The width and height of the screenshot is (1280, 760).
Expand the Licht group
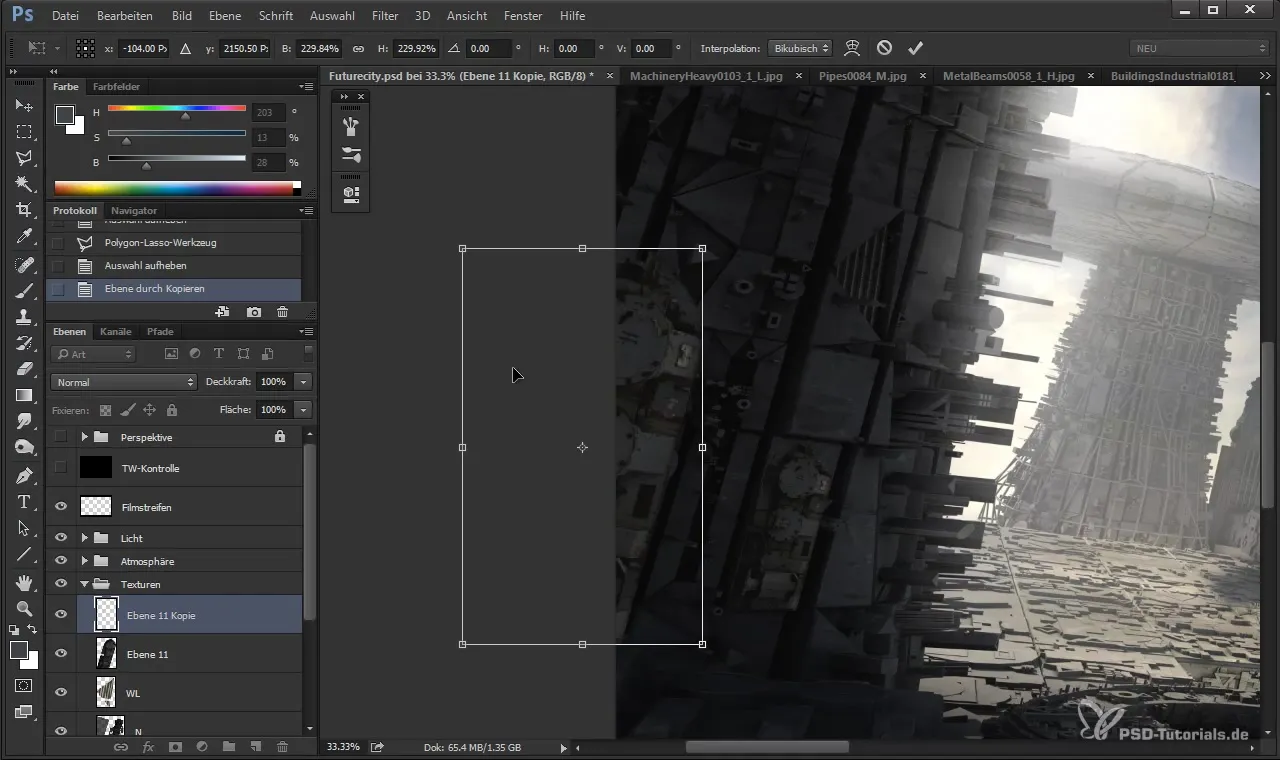[x=85, y=538]
